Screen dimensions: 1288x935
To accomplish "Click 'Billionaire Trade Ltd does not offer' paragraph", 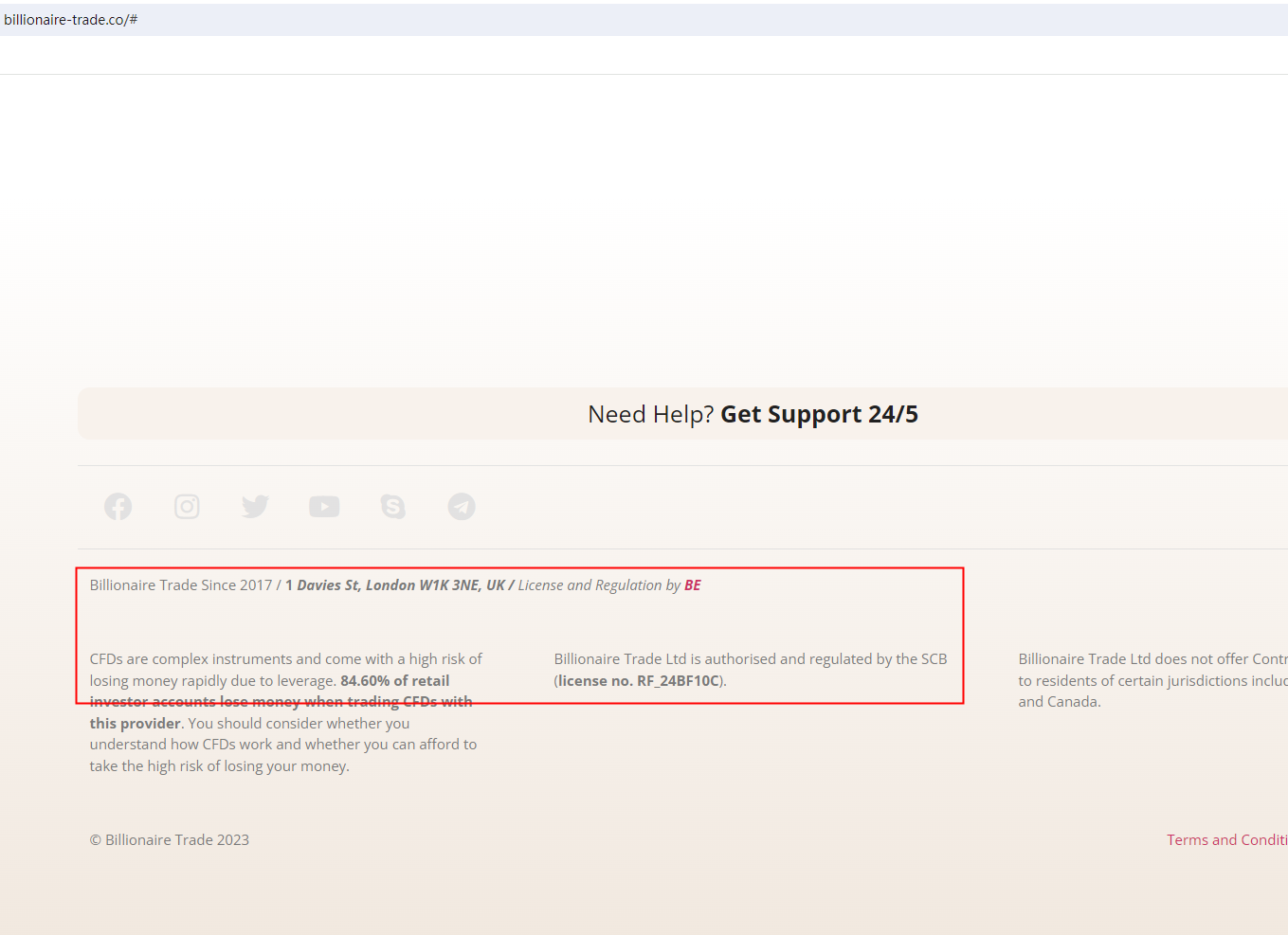I will point(1153,680).
